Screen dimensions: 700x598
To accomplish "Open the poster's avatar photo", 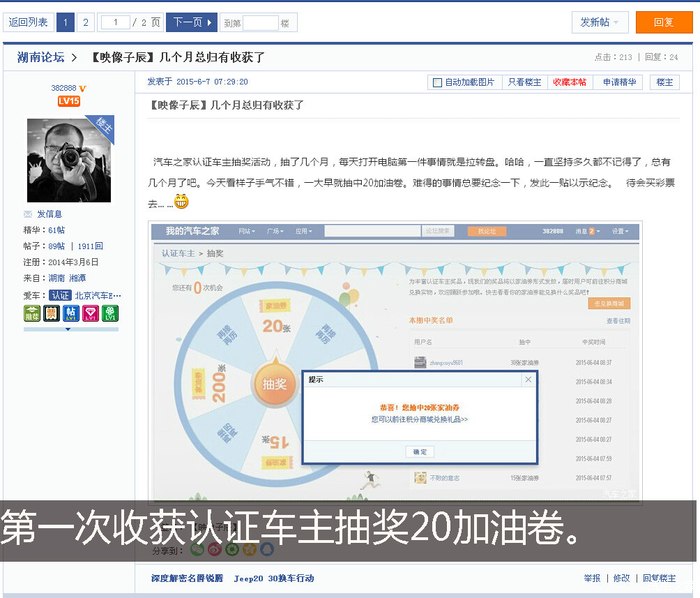I will pos(69,160).
